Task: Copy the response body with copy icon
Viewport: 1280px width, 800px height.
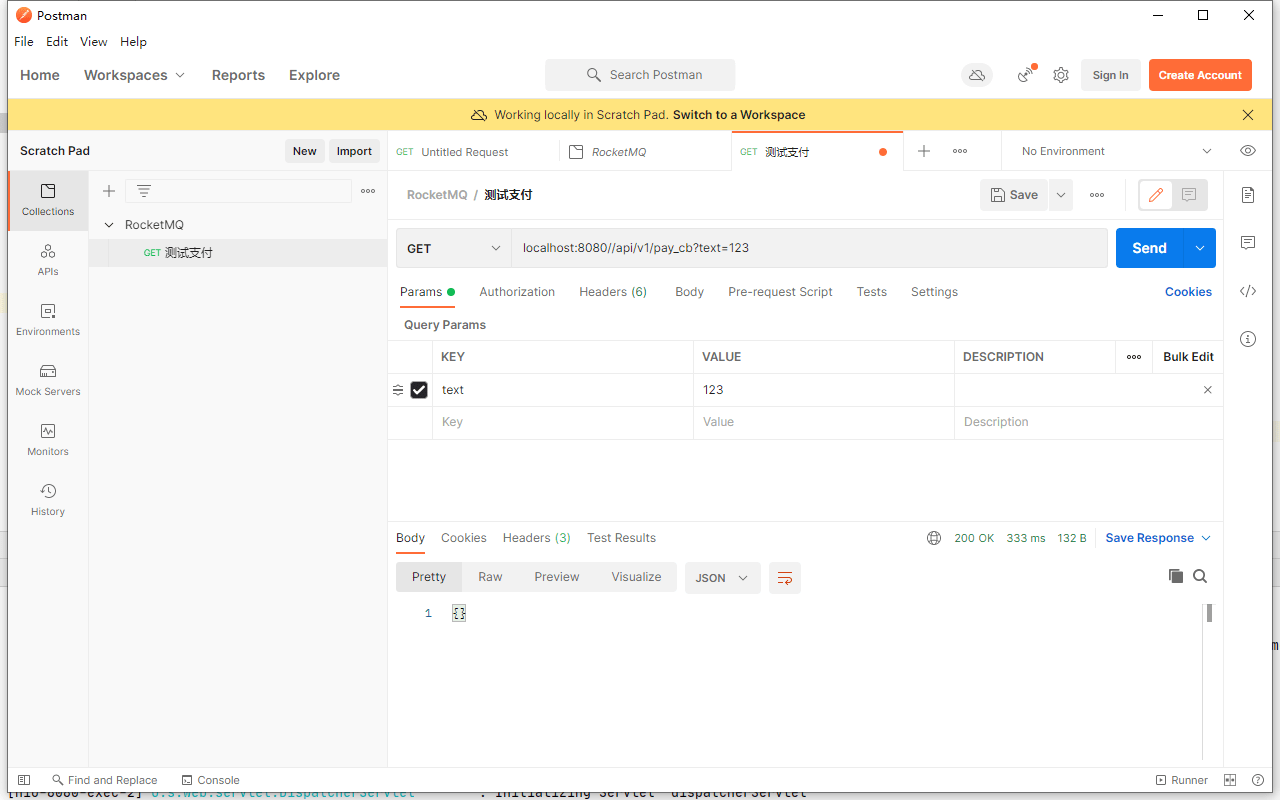Action: [x=1176, y=576]
